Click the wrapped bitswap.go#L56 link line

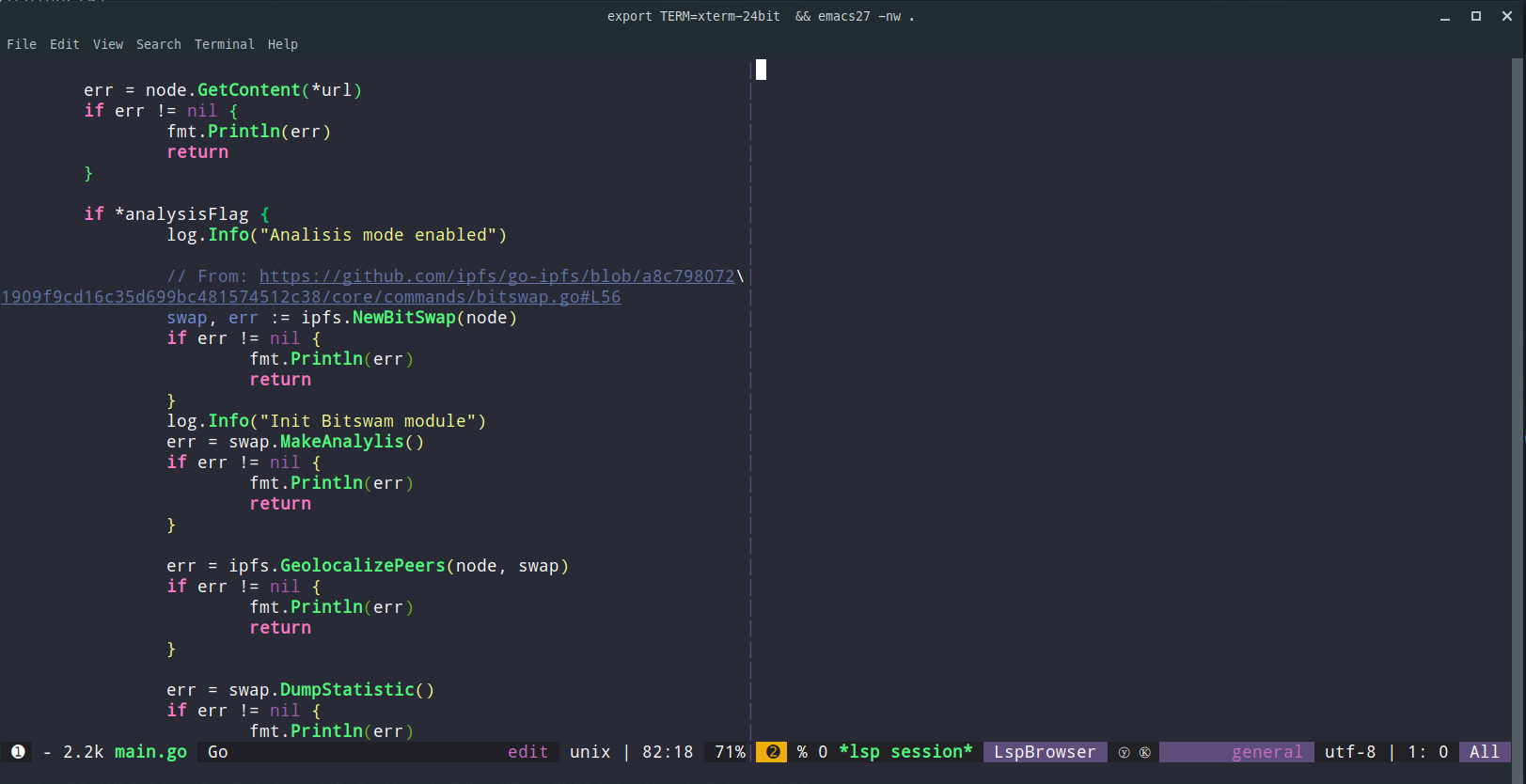[311, 297]
